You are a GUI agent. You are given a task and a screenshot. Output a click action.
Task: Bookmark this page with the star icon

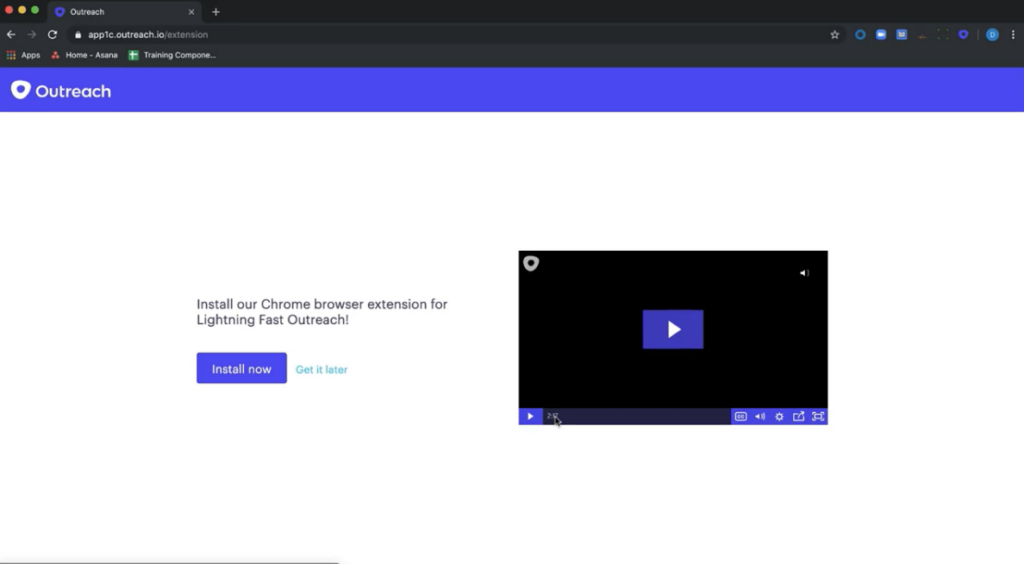pyautogui.click(x=835, y=35)
